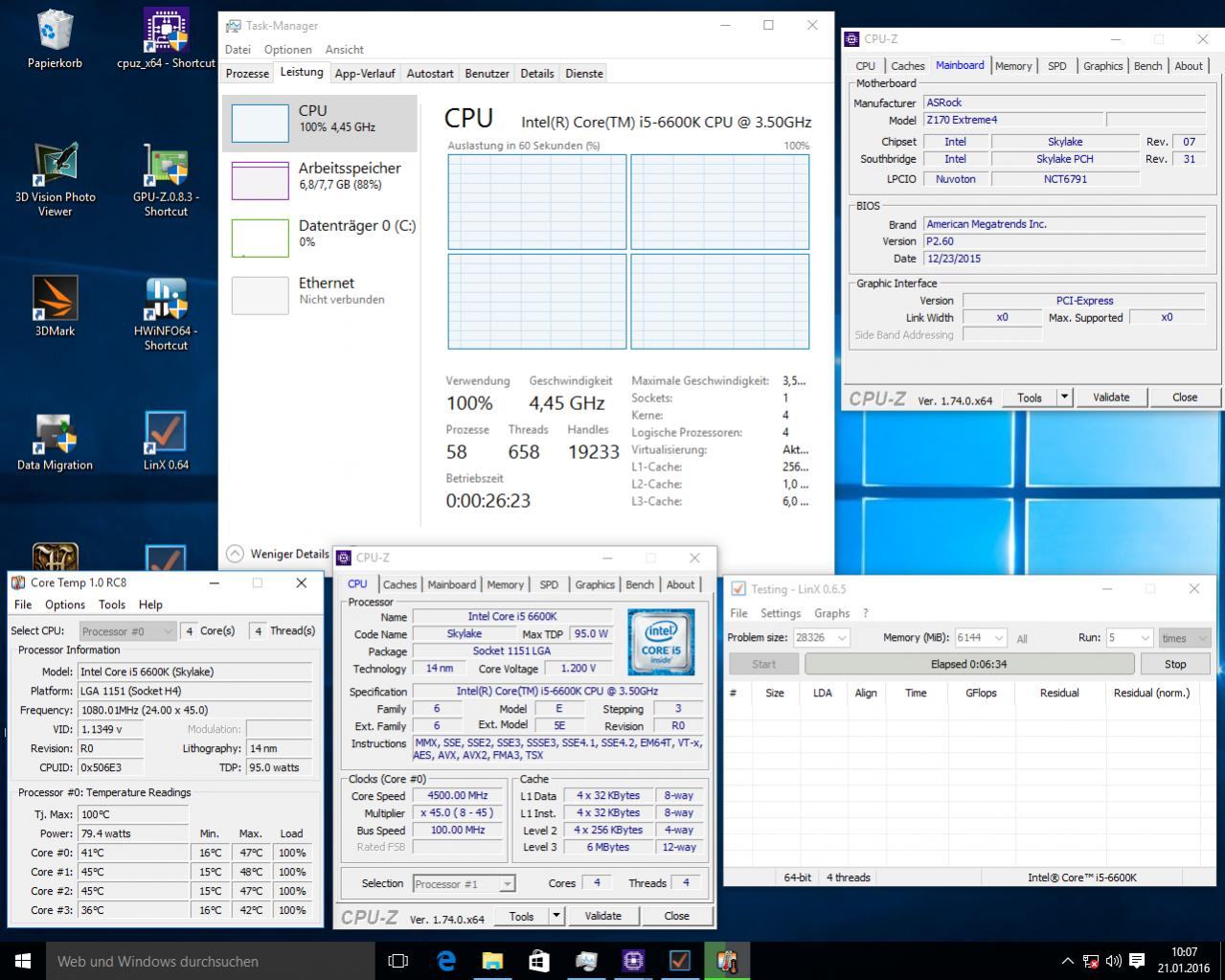The image size is (1225, 980).
Task: Open volume control tray icon
Action: coord(1113,961)
